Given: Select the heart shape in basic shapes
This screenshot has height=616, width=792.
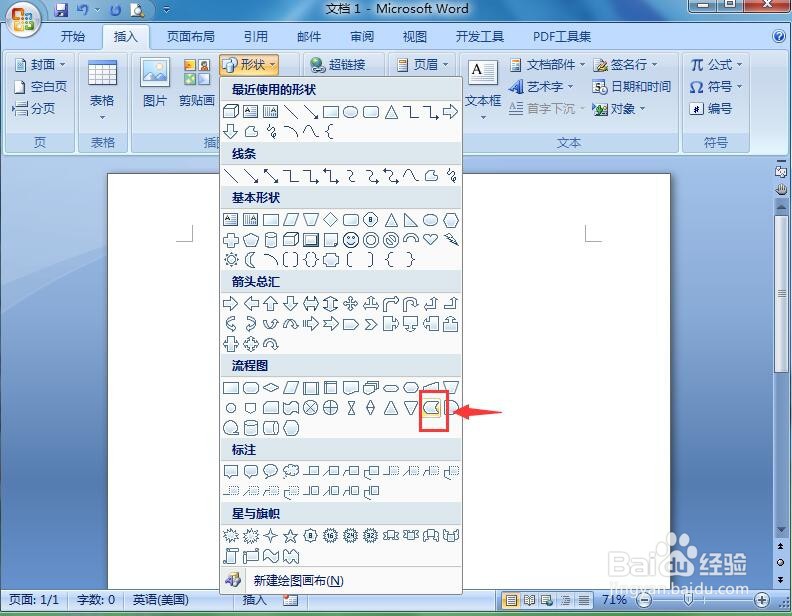Looking at the screenshot, I should [x=430, y=239].
